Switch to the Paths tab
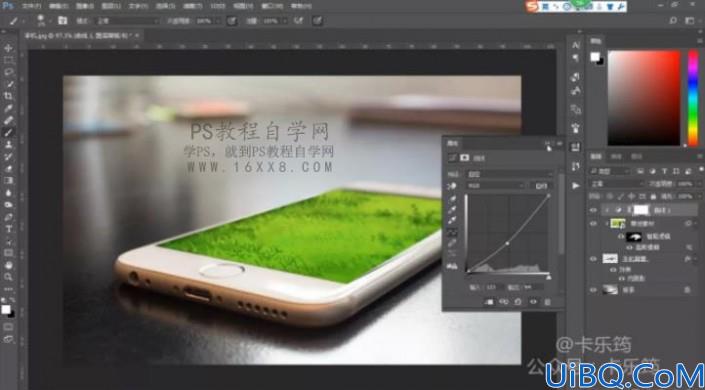Screen dimensions: 705x390 click(636, 157)
